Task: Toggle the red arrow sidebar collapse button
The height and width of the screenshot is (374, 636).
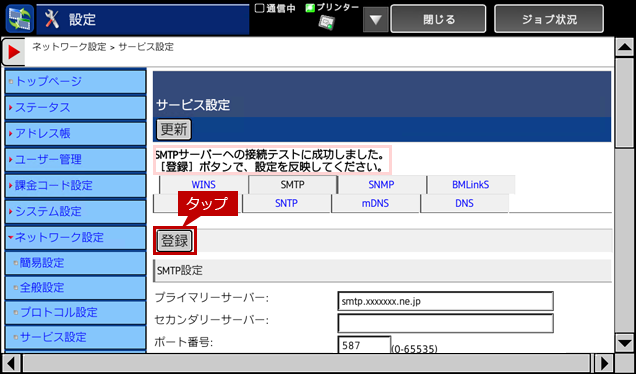Action: [x=13, y=52]
